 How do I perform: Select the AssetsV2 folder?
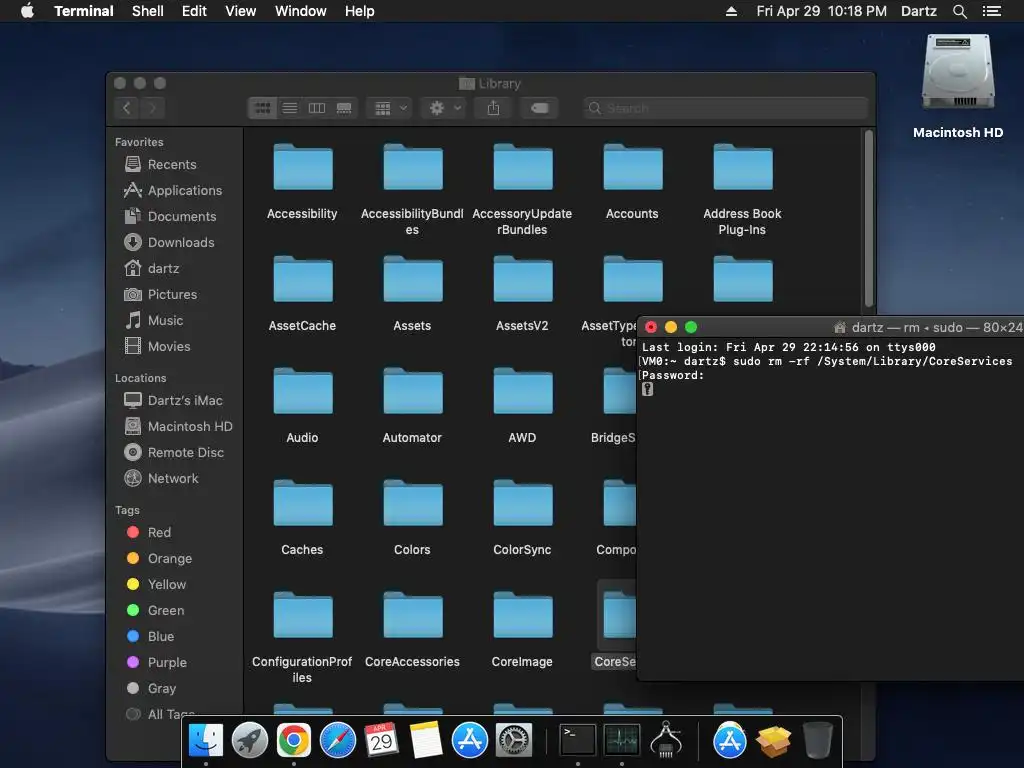[522, 280]
